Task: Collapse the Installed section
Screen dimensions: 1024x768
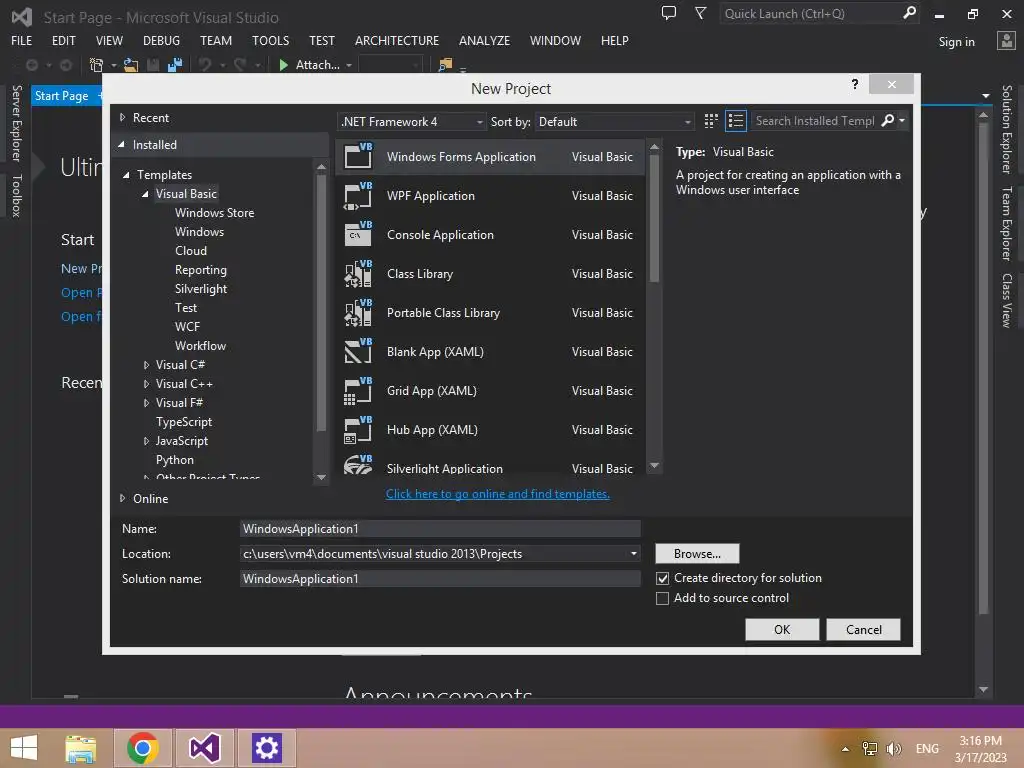Action: (121, 144)
